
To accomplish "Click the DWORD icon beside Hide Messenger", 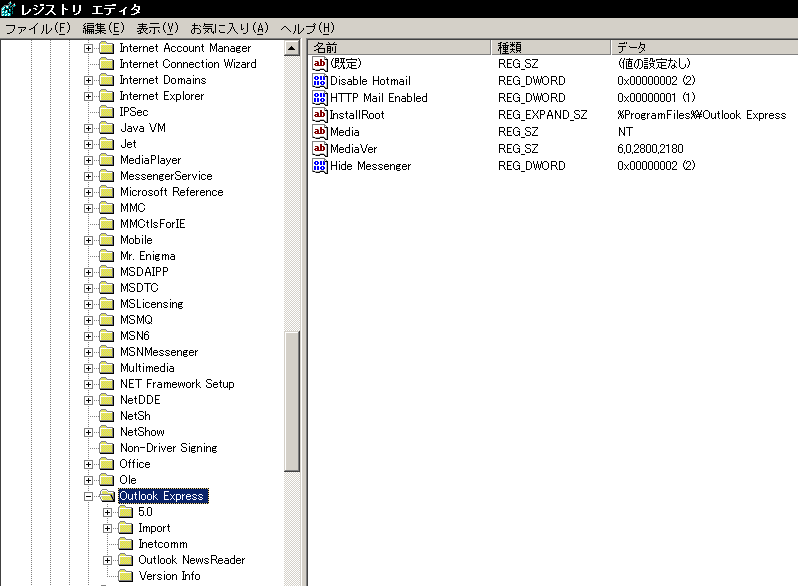I will (320, 166).
